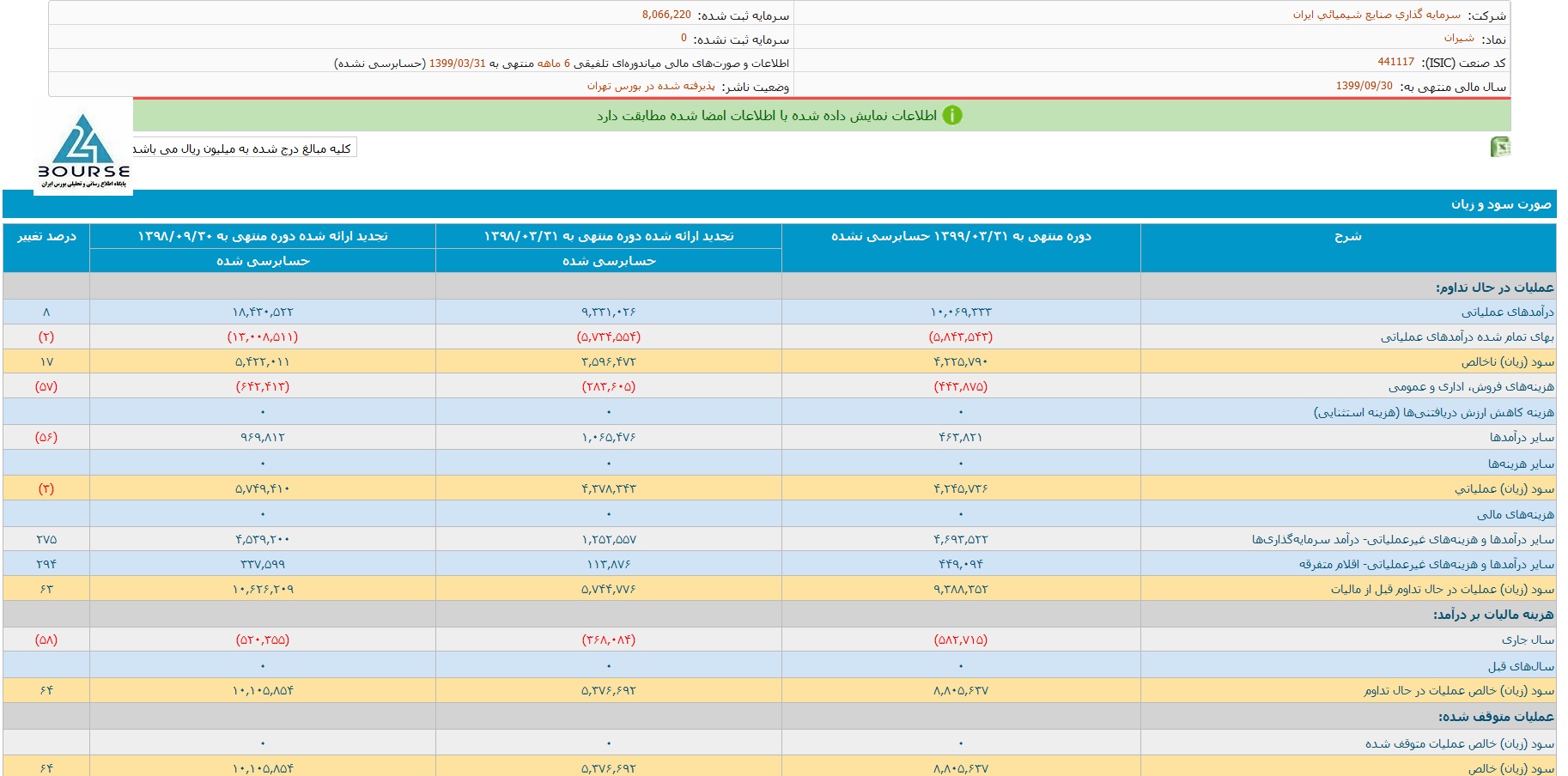
Task: Select operating revenue value ۱۰,۰۶۹,۳۳۳
Action: coord(961,312)
